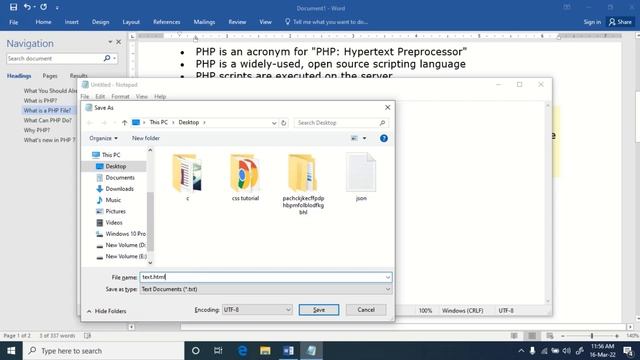Open the Word File tab
The height and width of the screenshot is (360, 640).
coord(13,22)
